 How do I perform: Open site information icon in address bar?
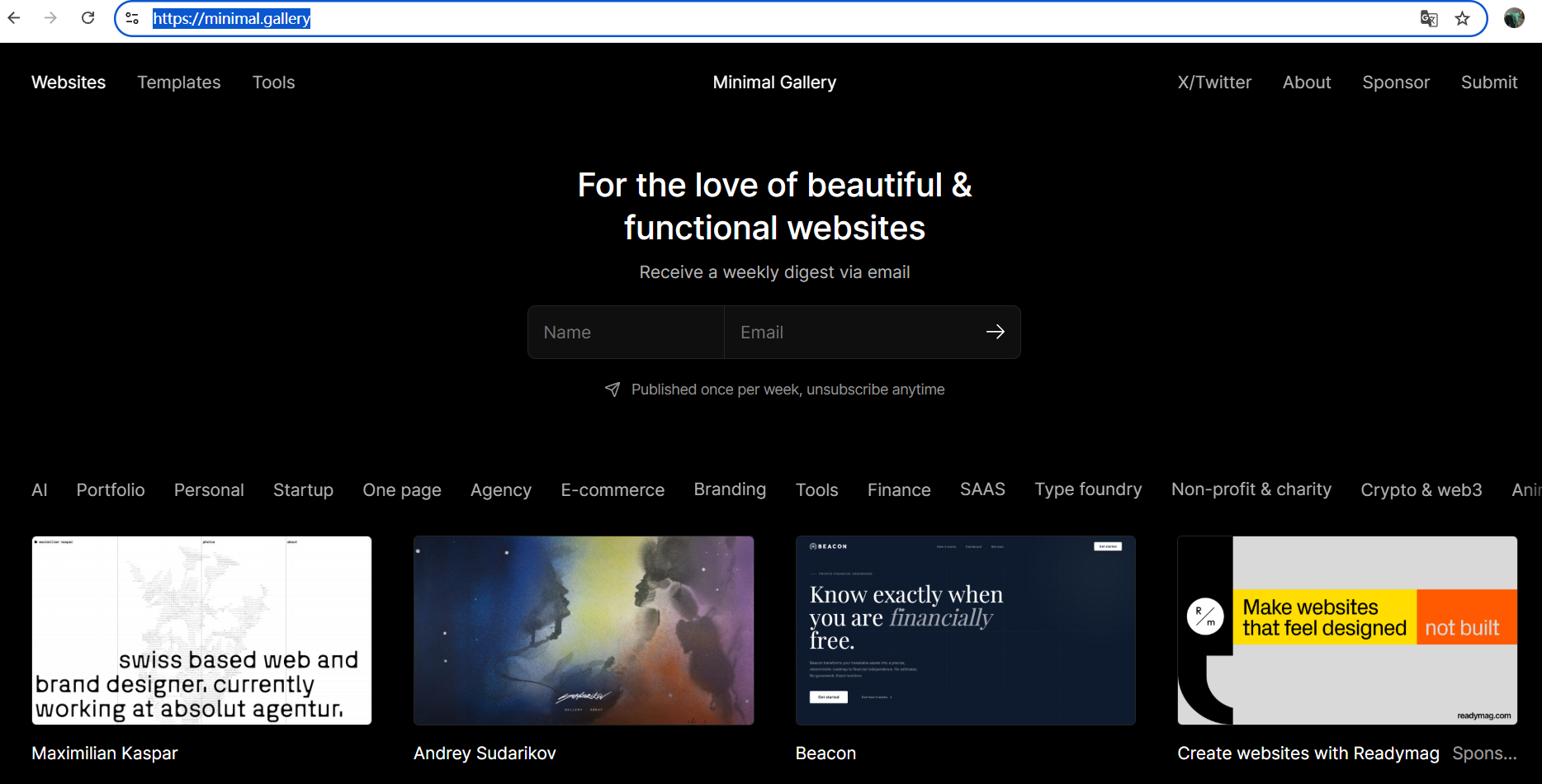[x=132, y=18]
